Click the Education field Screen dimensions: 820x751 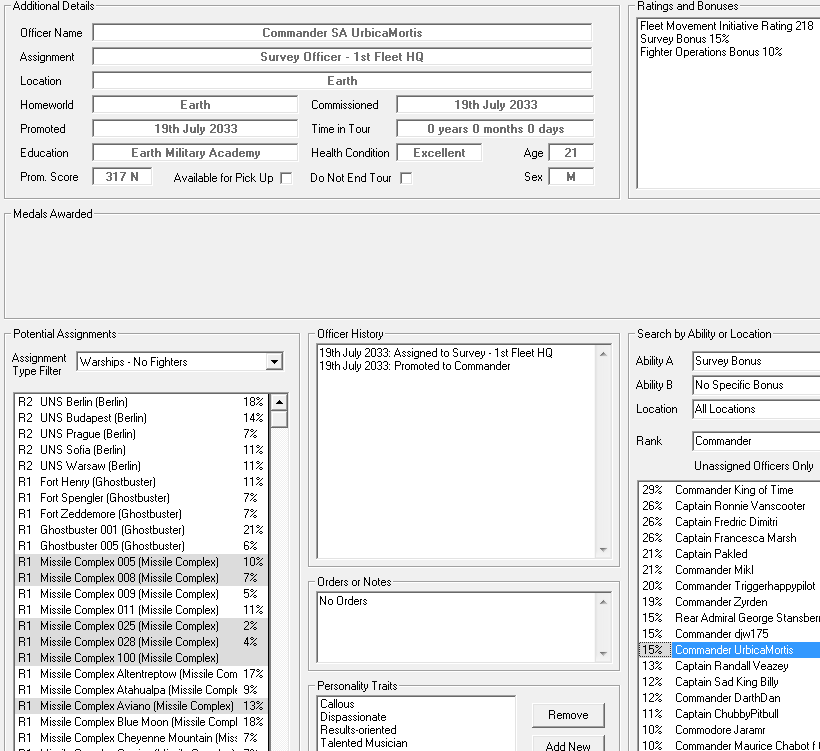point(195,153)
